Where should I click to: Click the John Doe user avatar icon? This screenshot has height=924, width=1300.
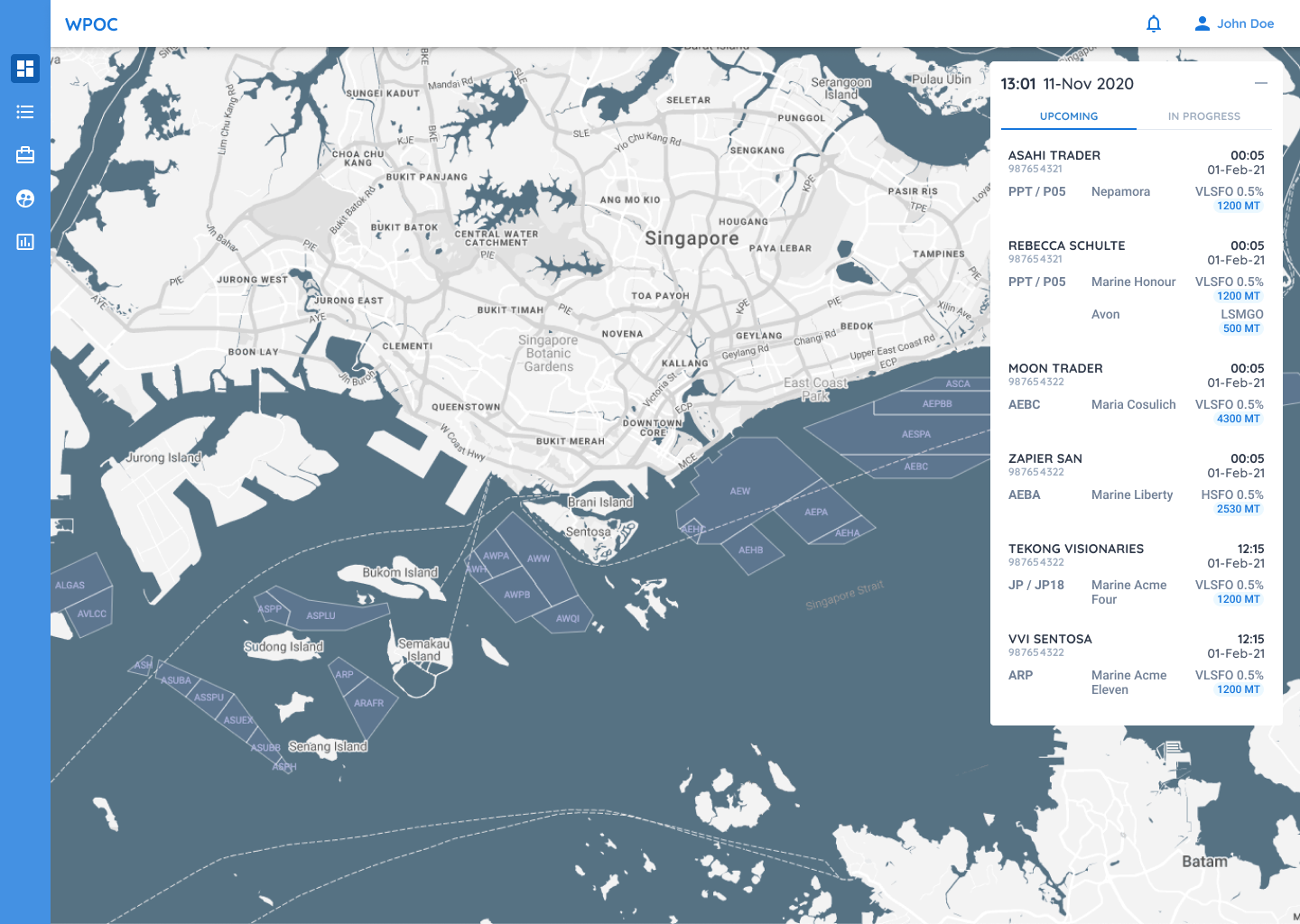(1202, 24)
